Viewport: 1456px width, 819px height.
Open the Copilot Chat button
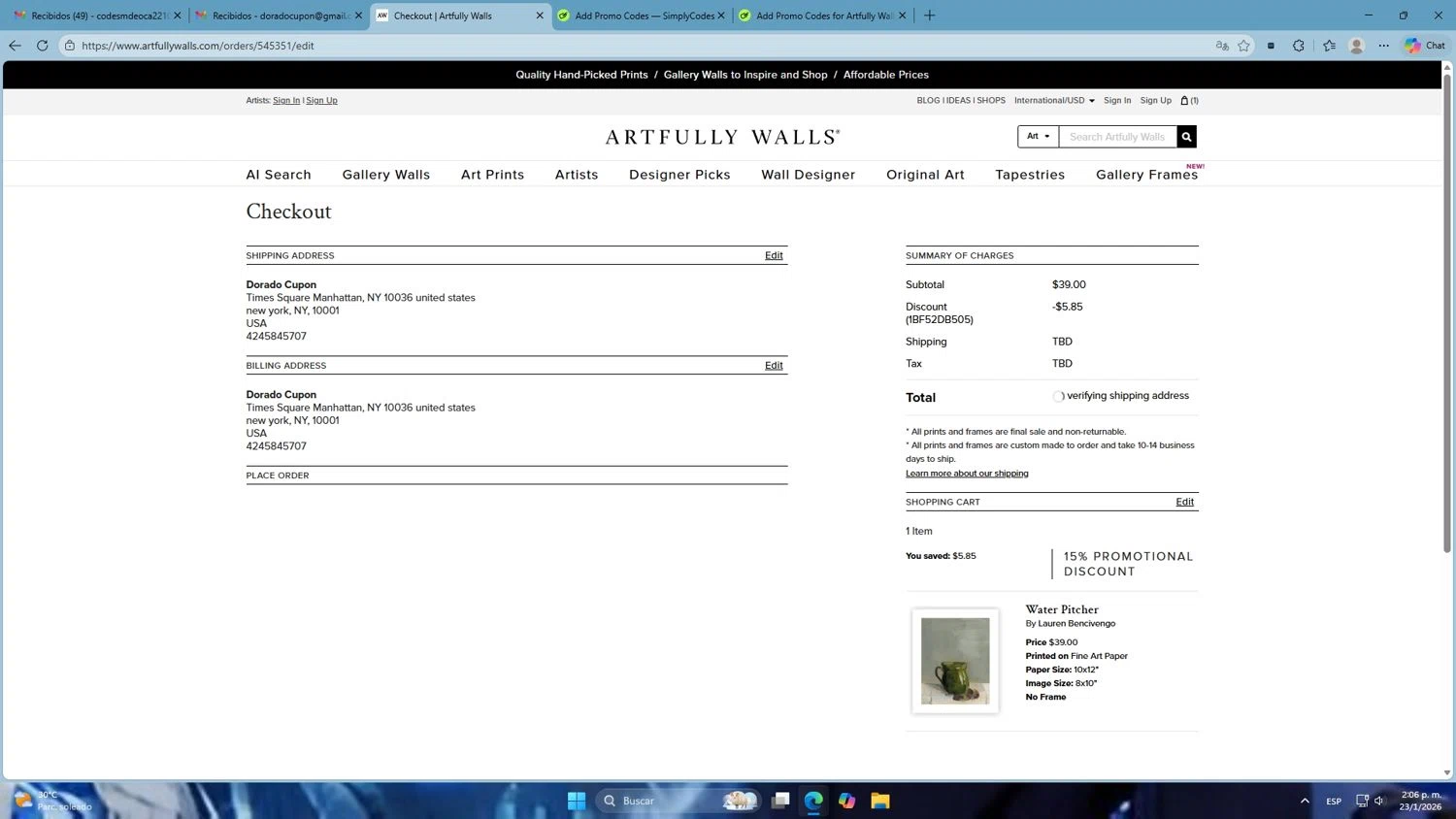pyautogui.click(x=1424, y=46)
